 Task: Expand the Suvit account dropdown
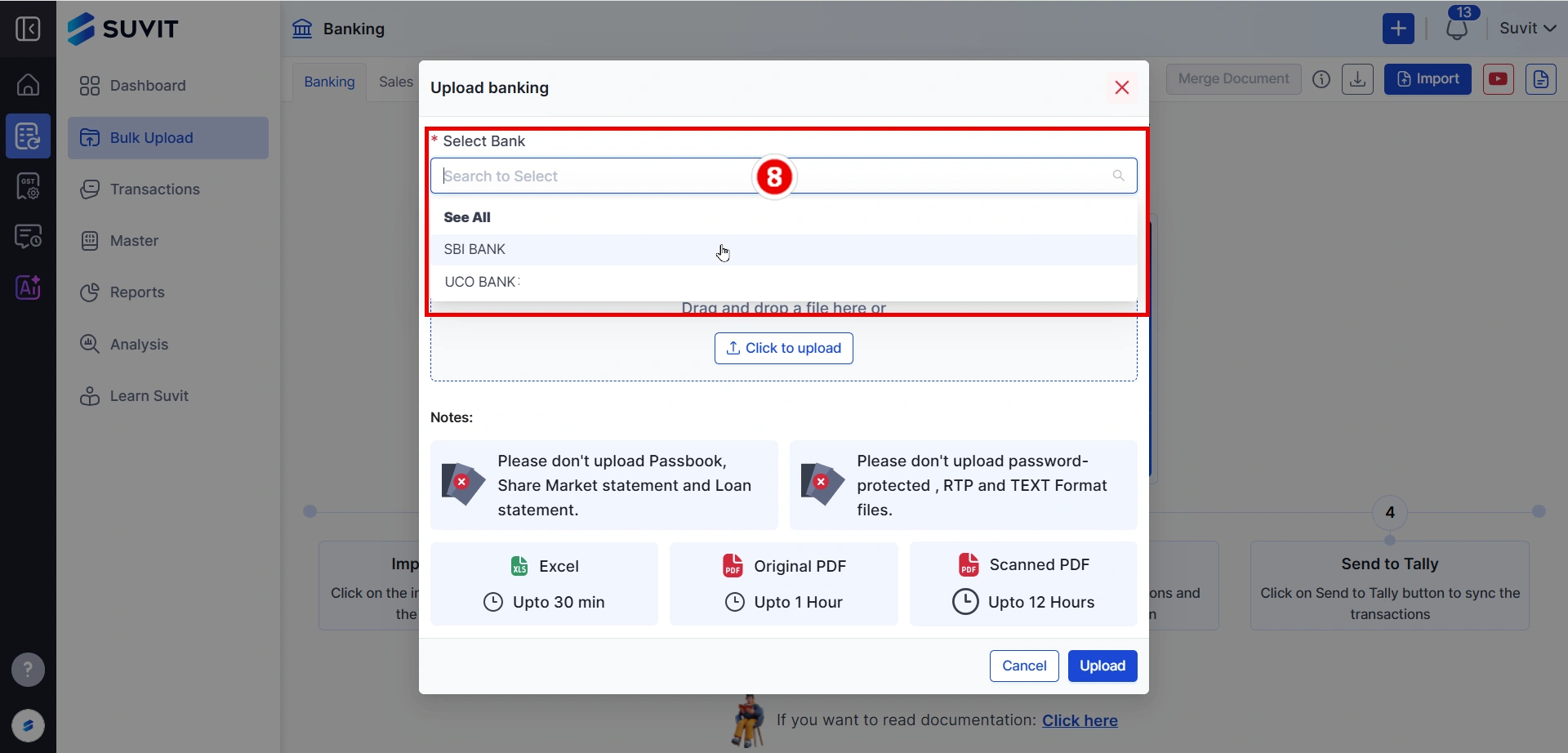click(x=1527, y=29)
